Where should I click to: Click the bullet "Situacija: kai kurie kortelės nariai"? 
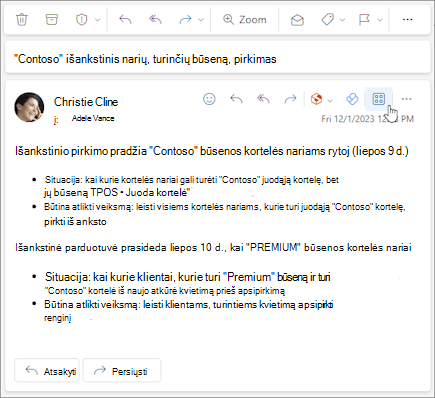pos(191,186)
